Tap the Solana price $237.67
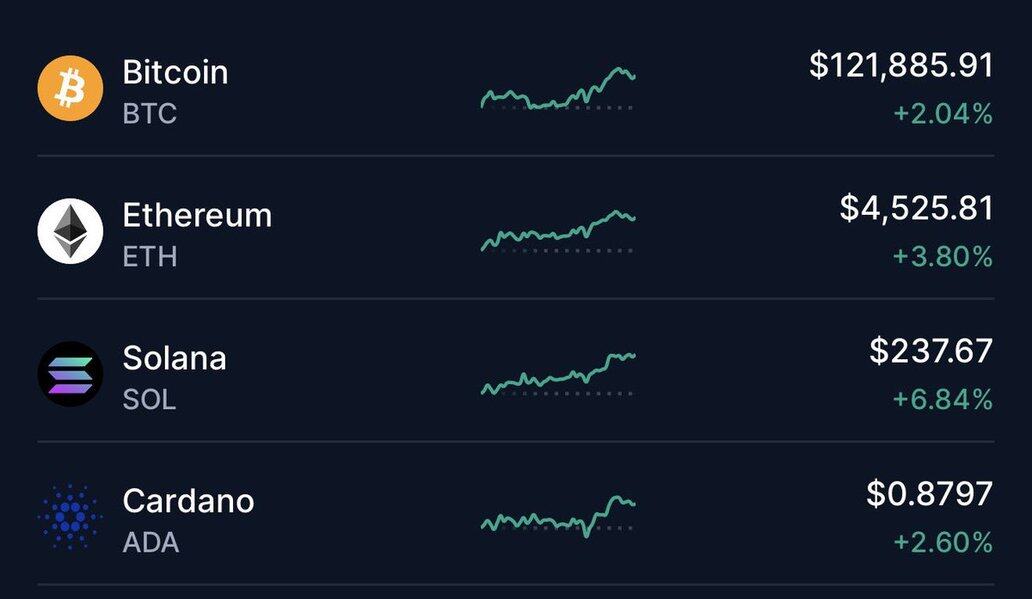Screen dimensions: 1032x599 point(931,351)
